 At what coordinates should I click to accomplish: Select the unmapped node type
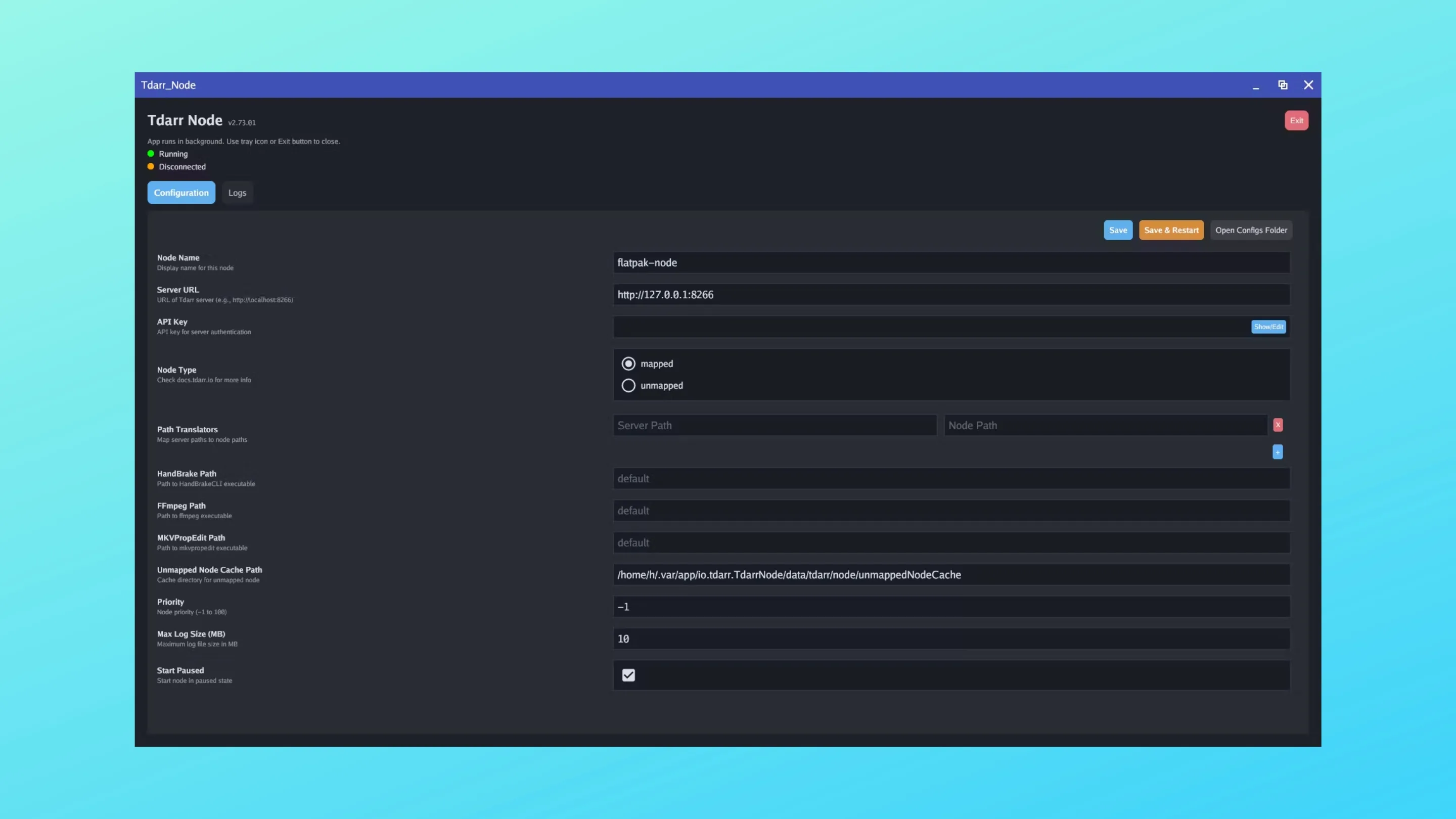tap(628, 385)
